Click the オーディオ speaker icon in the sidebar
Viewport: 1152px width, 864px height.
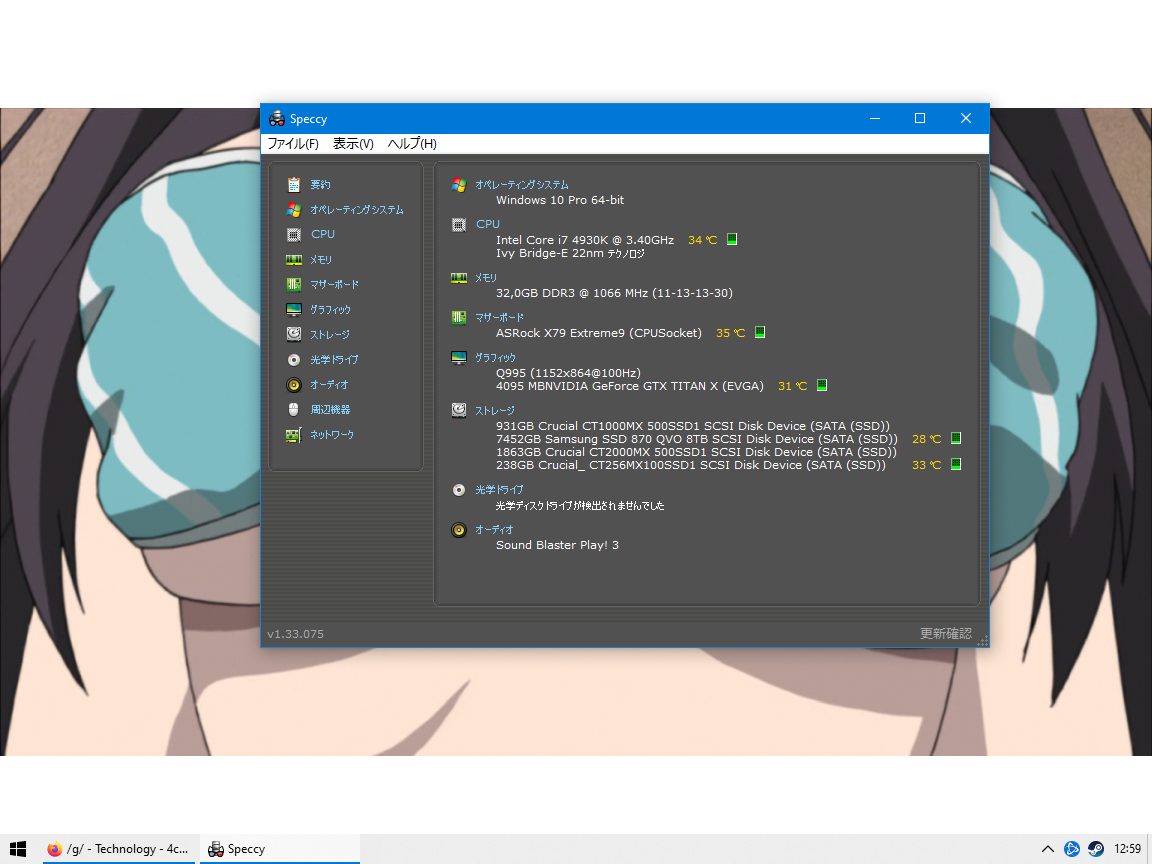click(x=294, y=384)
